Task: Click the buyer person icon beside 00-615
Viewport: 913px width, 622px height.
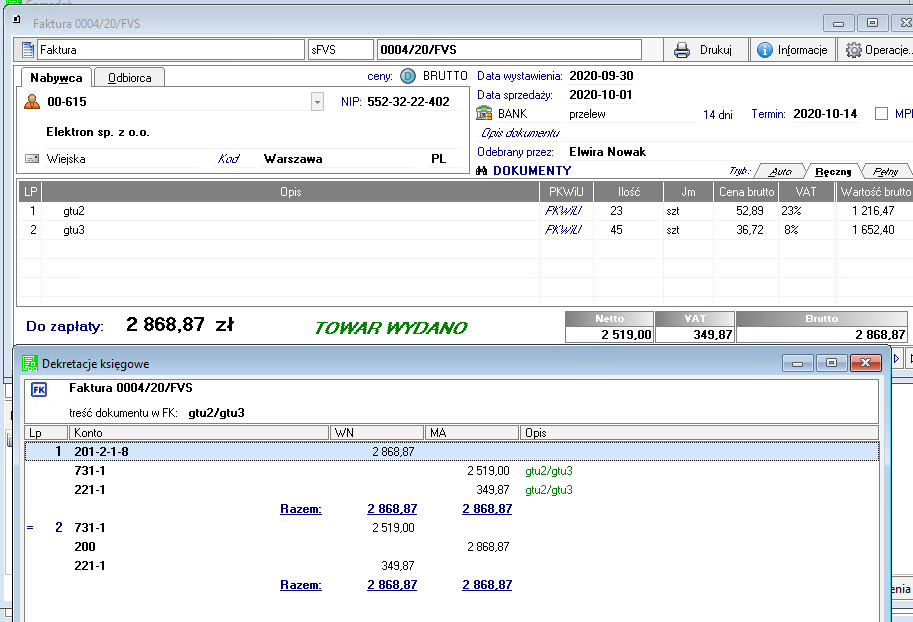Action: click(32, 102)
